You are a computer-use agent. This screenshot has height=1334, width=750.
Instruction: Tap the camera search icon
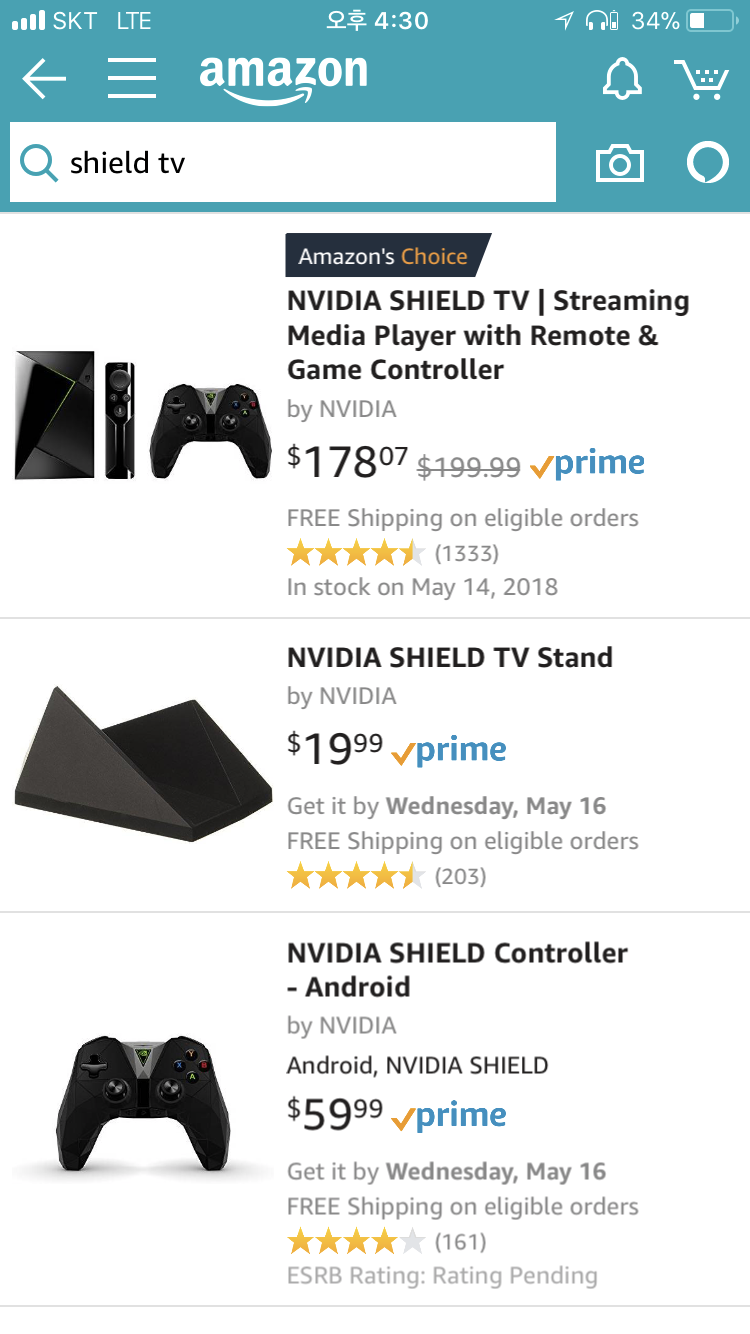[x=620, y=163]
